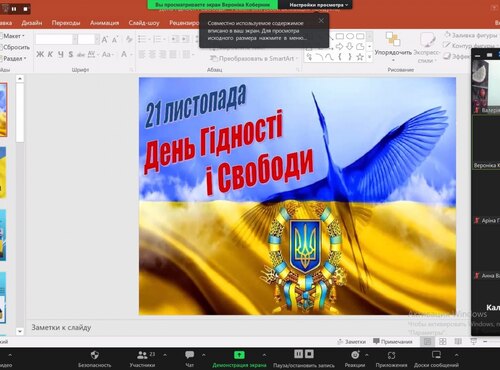Open the Рецензирование ribbon tab
This screenshot has width=500, height=370.
tap(184, 23)
